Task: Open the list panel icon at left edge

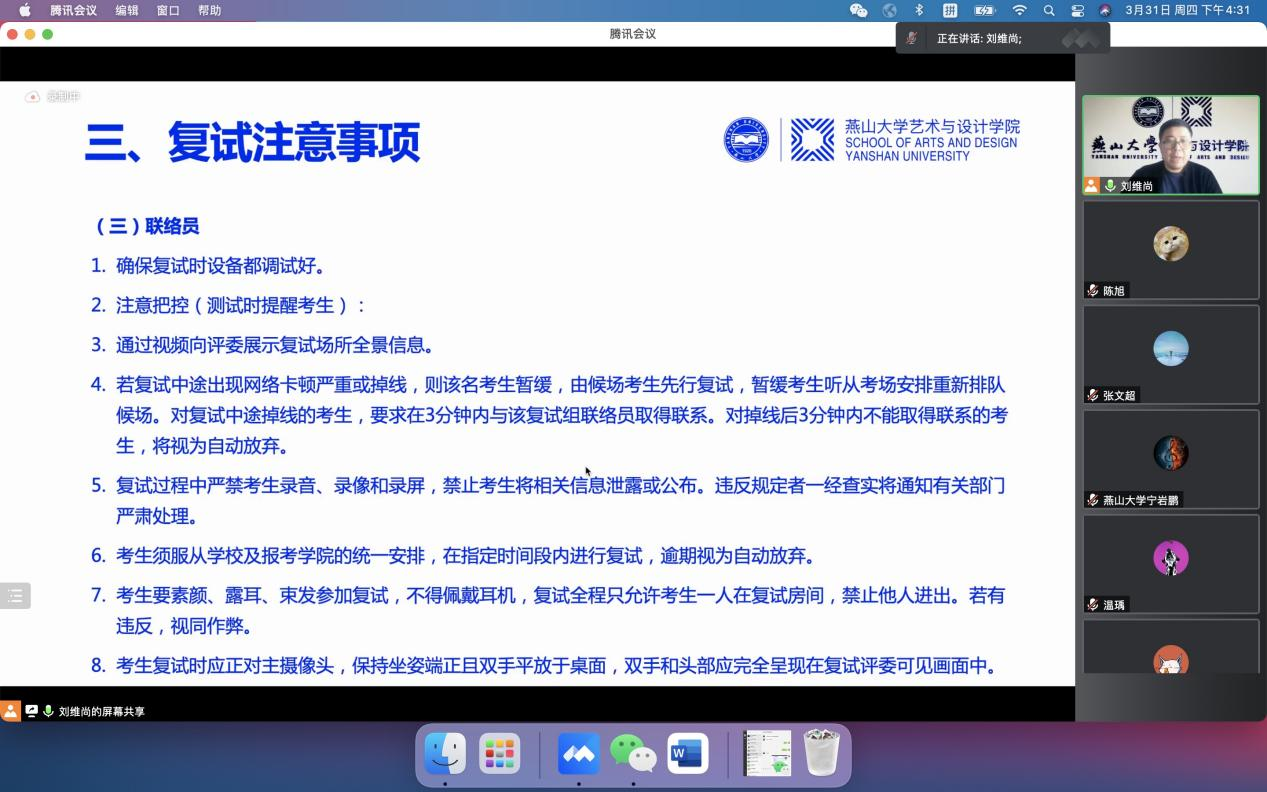Action: pyautogui.click(x=15, y=596)
